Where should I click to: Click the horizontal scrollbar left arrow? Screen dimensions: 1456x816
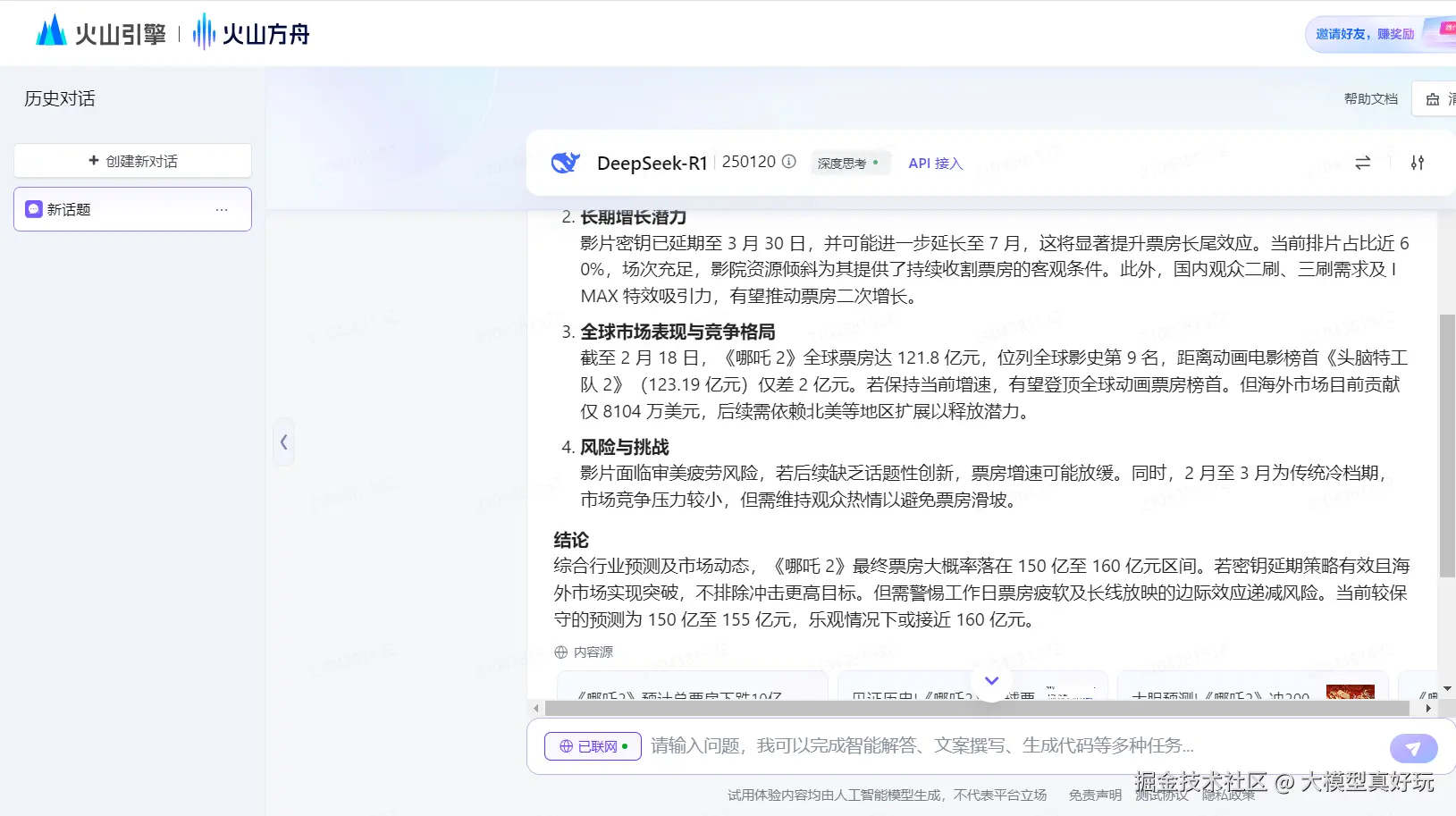click(535, 708)
